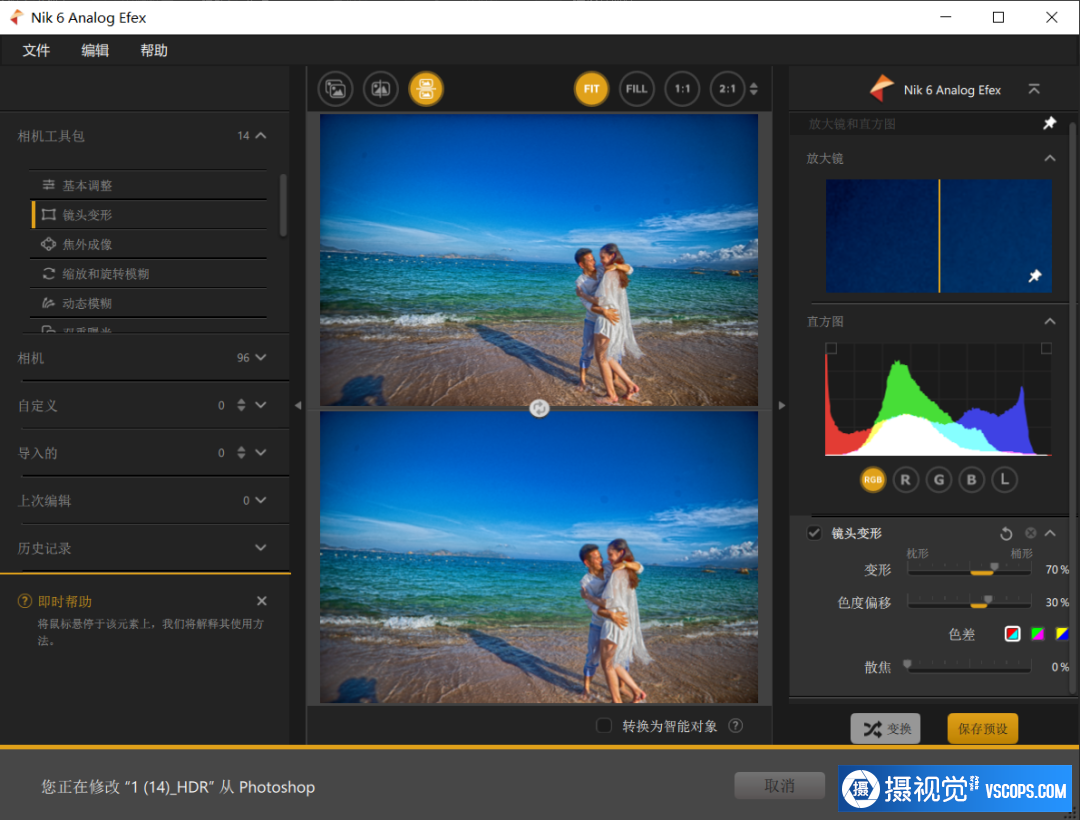Open the 帮助 menu
Viewport: 1080px width, 820px height.
click(x=154, y=50)
